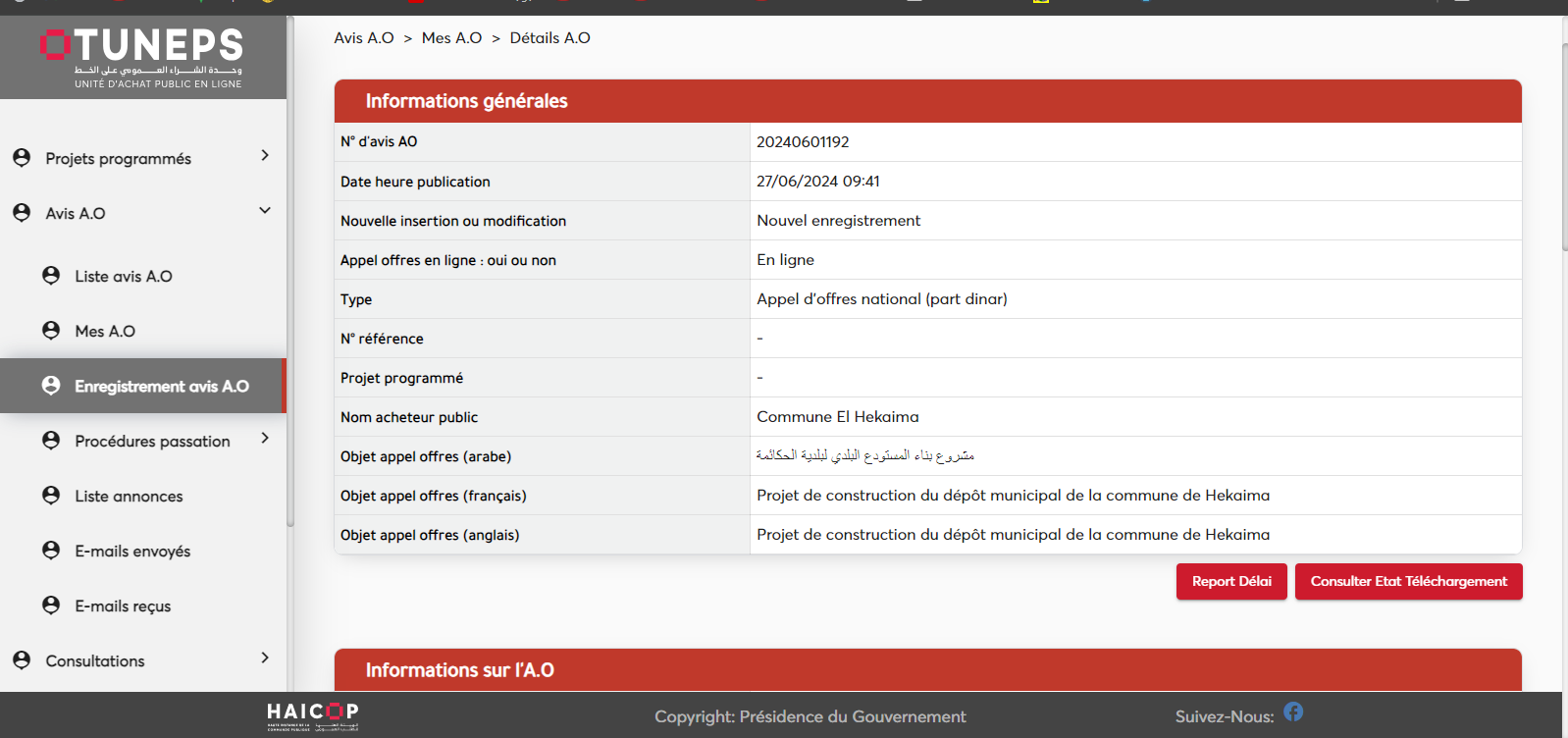This screenshot has width=1568, height=738.
Task: Click Avis A.O breadcrumb link
Action: 364,38
